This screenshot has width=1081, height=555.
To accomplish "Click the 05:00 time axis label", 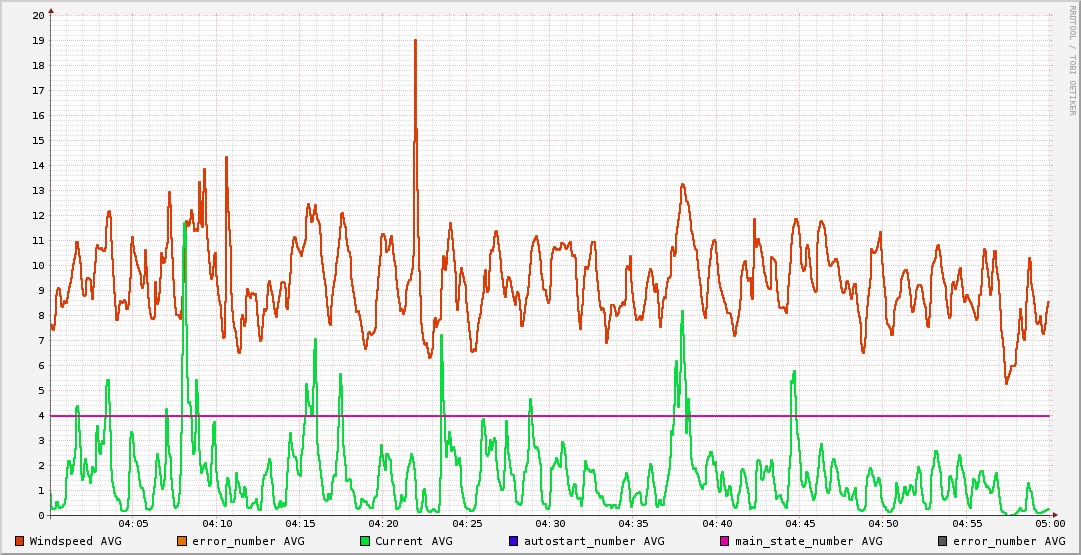I will click(1049, 525).
